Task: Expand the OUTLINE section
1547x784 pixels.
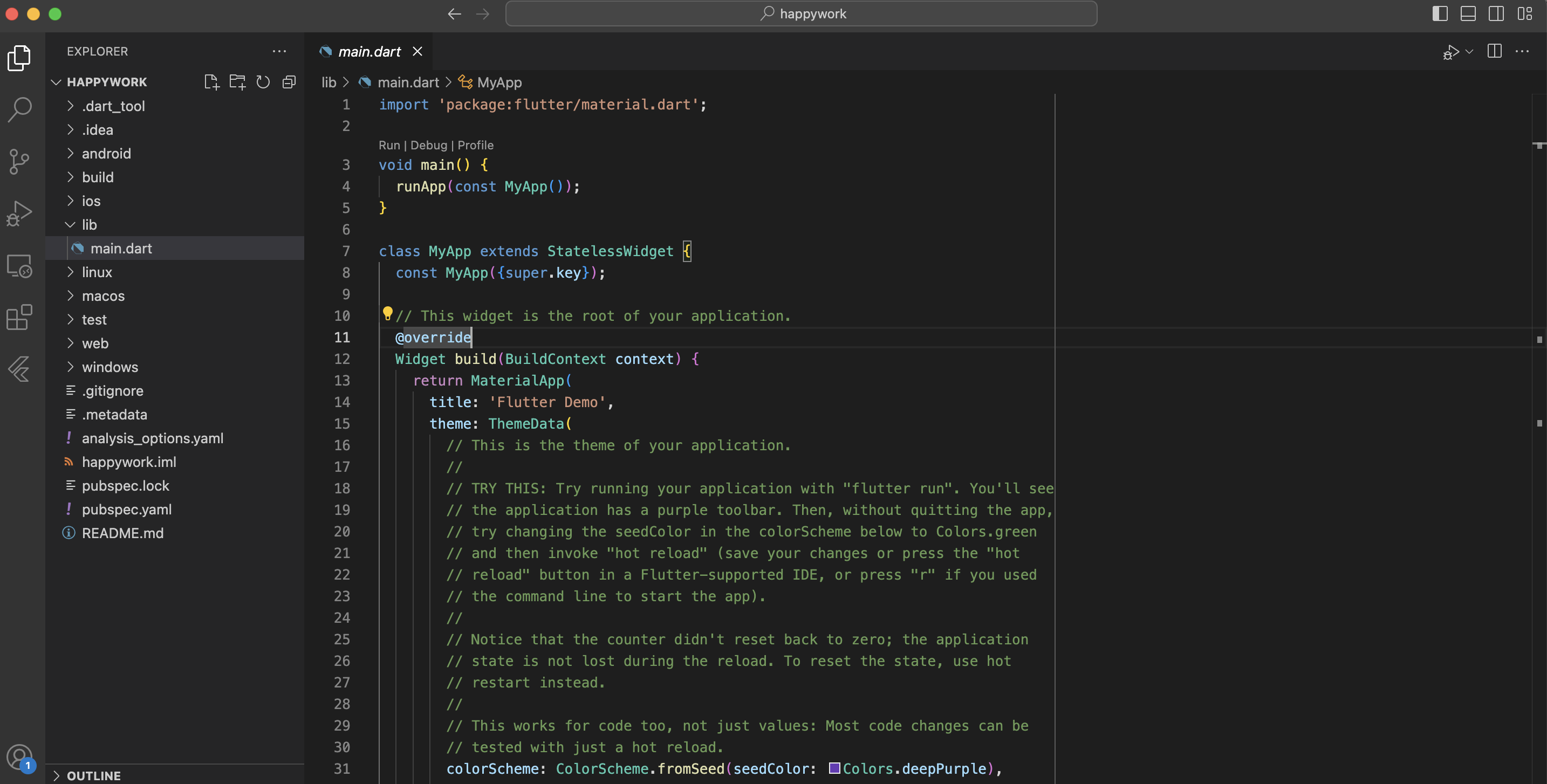Action: (x=93, y=775)
